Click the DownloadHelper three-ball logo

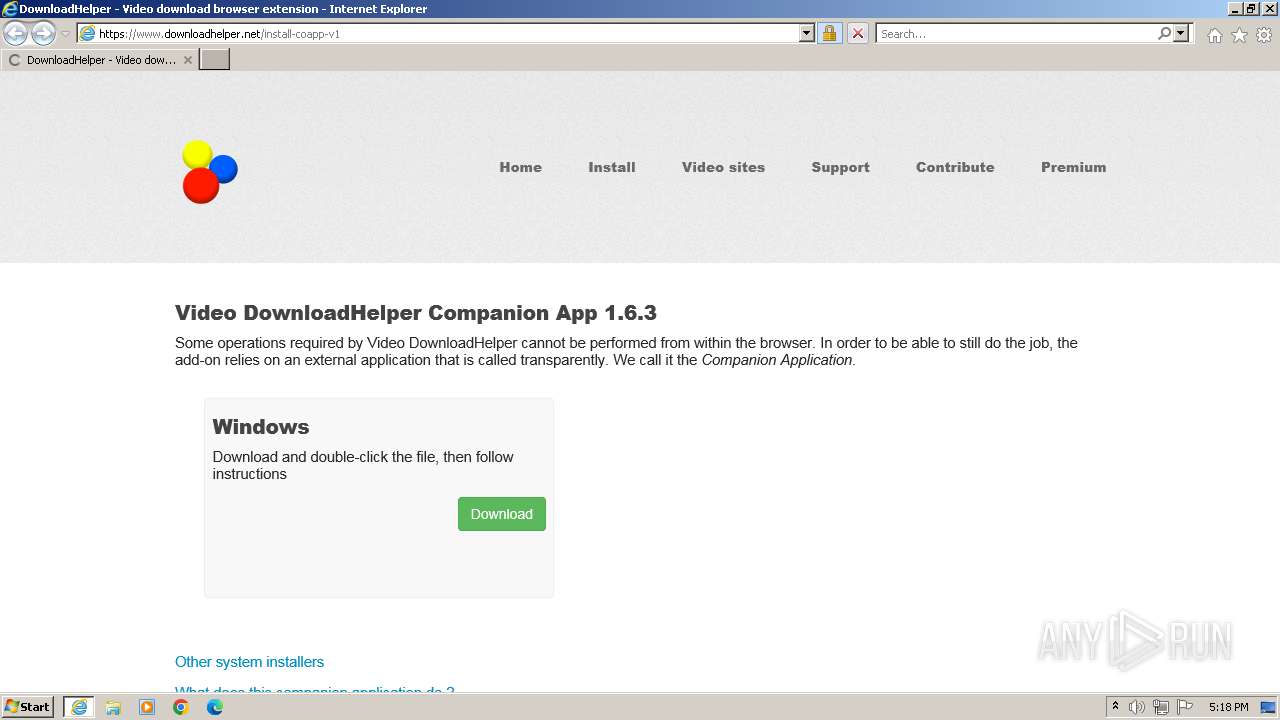pyautogui.click(x=210, y=171)
